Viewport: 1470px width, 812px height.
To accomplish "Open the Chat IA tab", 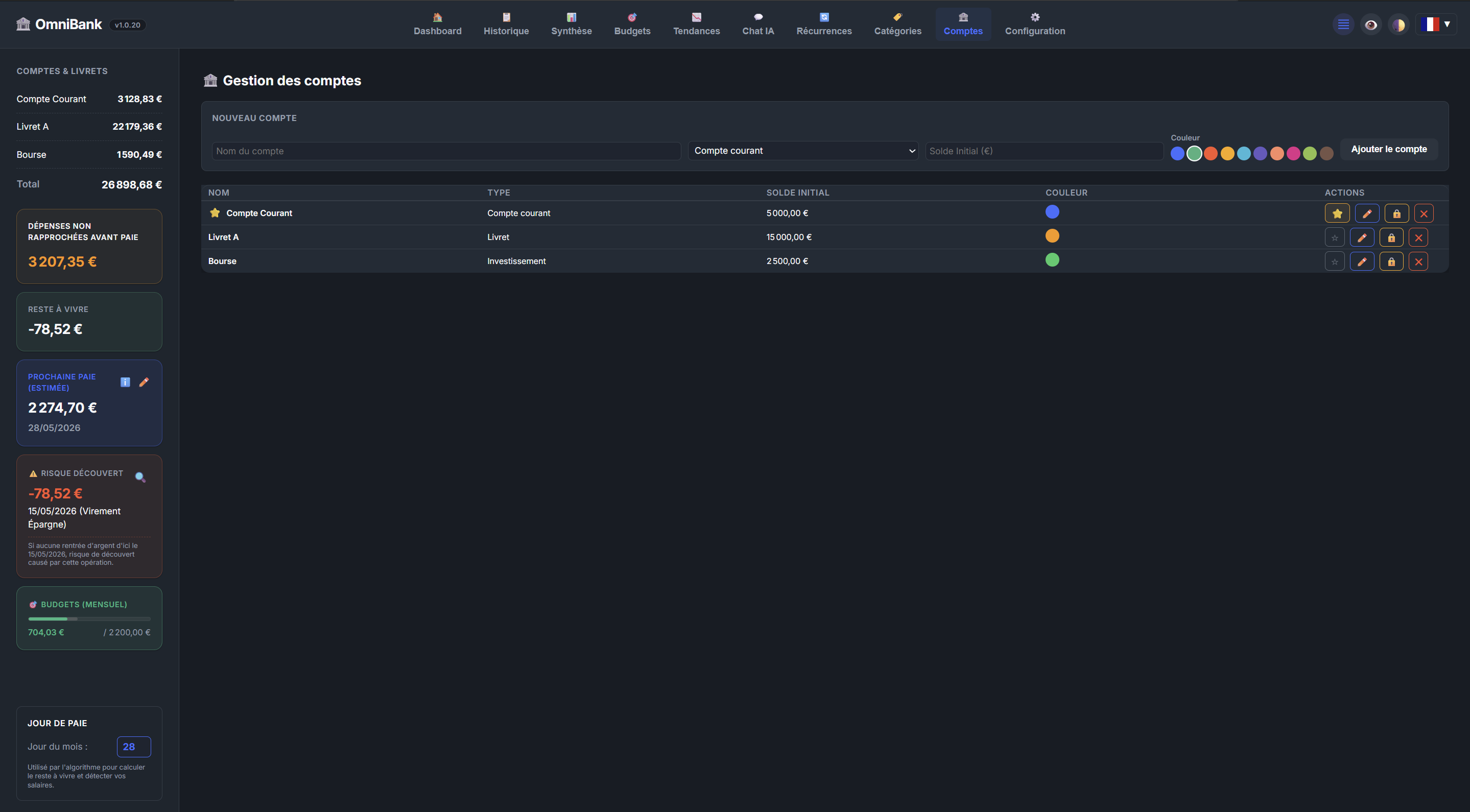I will 758,25.
